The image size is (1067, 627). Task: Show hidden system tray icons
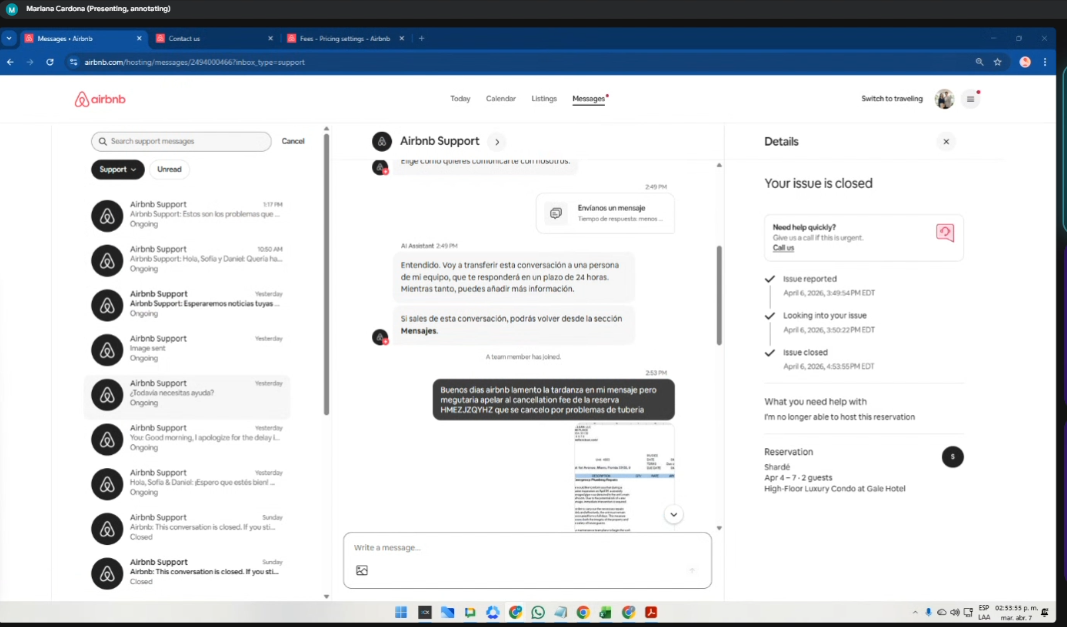(915, 613)
